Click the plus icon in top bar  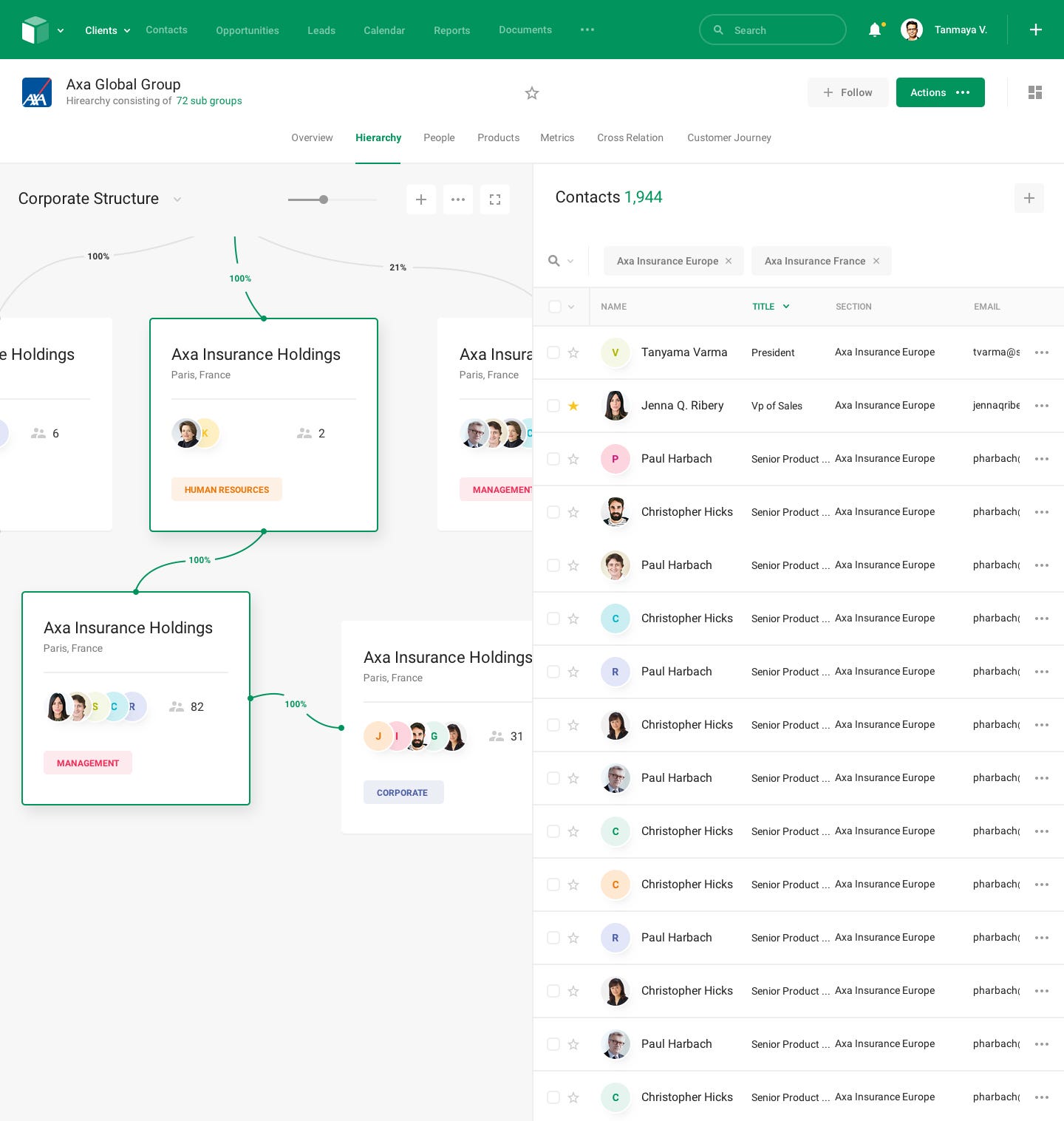pos(1036,30)
